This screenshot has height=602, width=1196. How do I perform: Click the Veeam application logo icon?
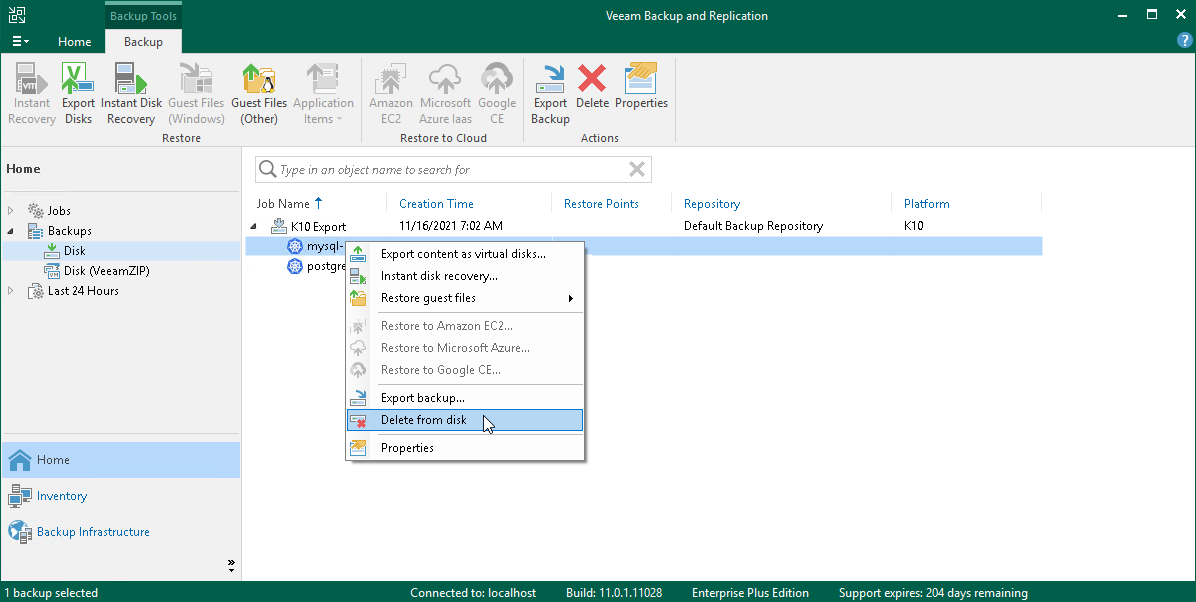pos(16,14)
